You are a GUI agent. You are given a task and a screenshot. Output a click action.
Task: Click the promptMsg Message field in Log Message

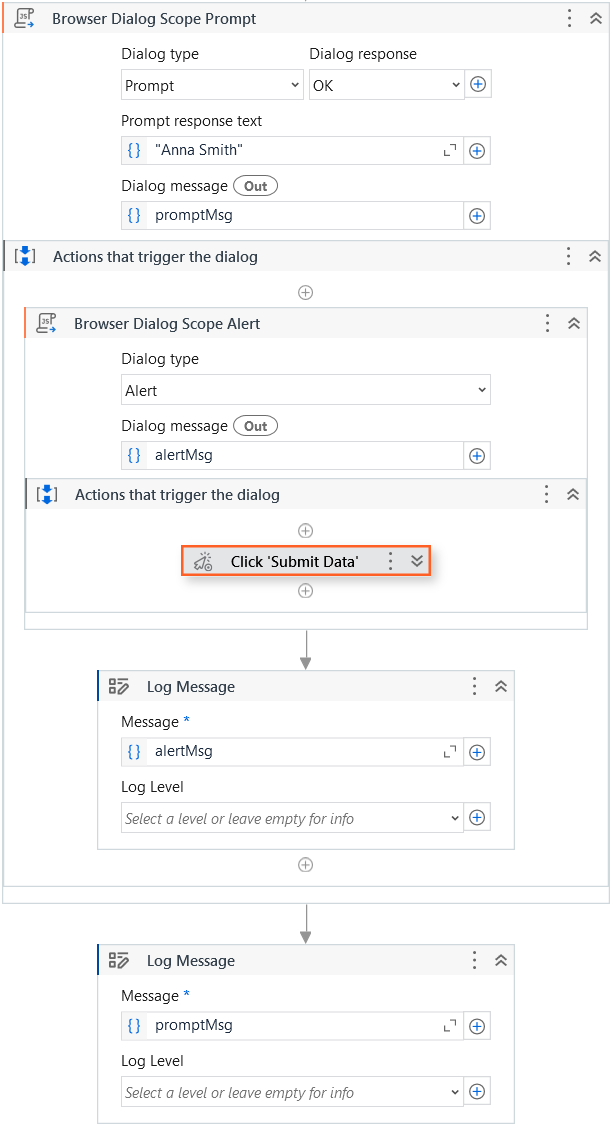pyautogui.click(x=295, y=1025)
